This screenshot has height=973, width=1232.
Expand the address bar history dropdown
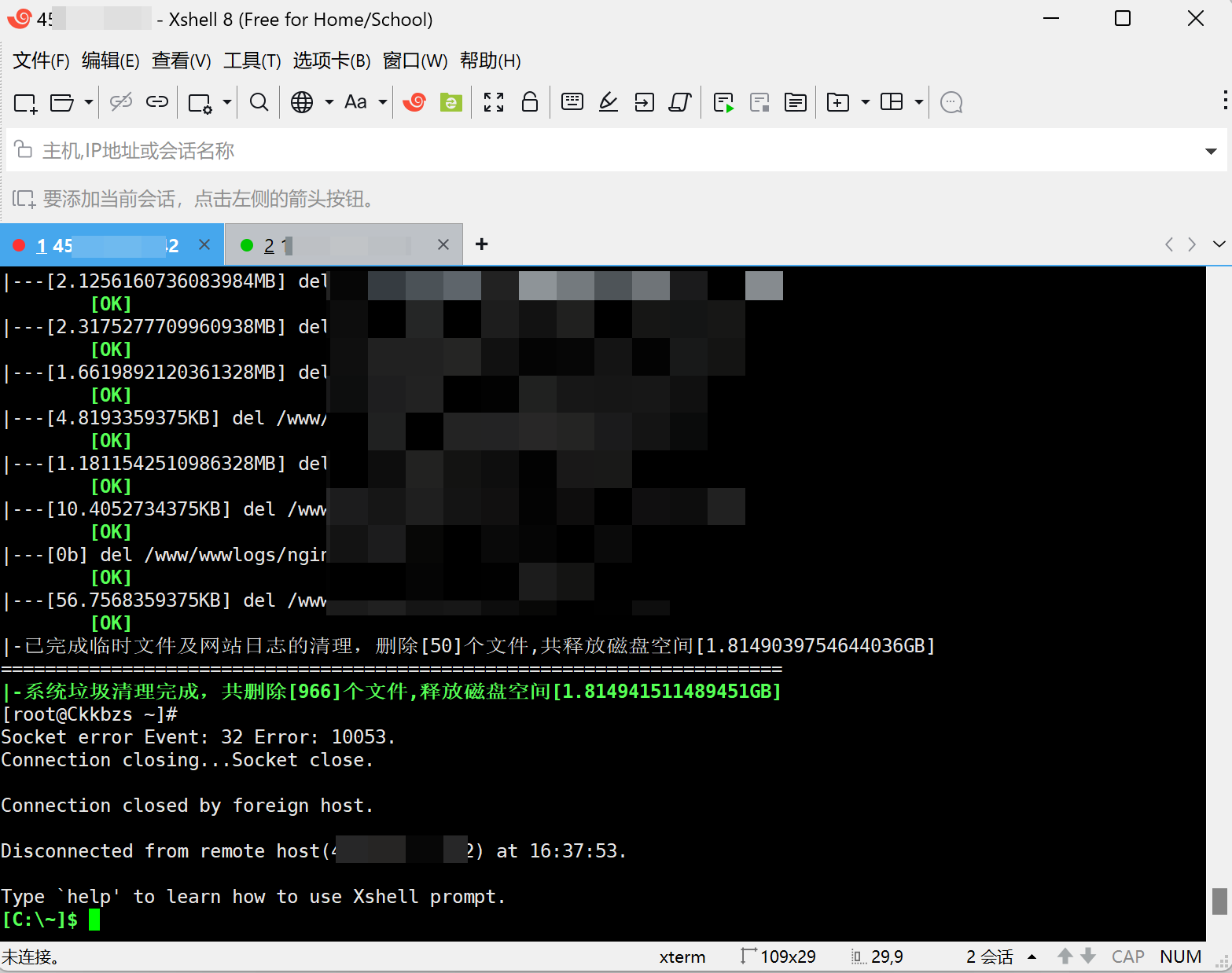coord(1211,151)
